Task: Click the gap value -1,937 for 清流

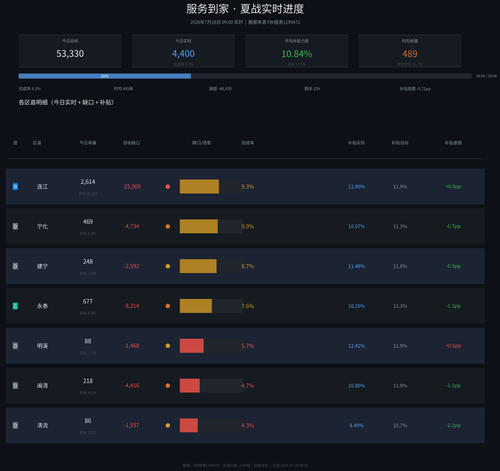Action: (132, 425)
